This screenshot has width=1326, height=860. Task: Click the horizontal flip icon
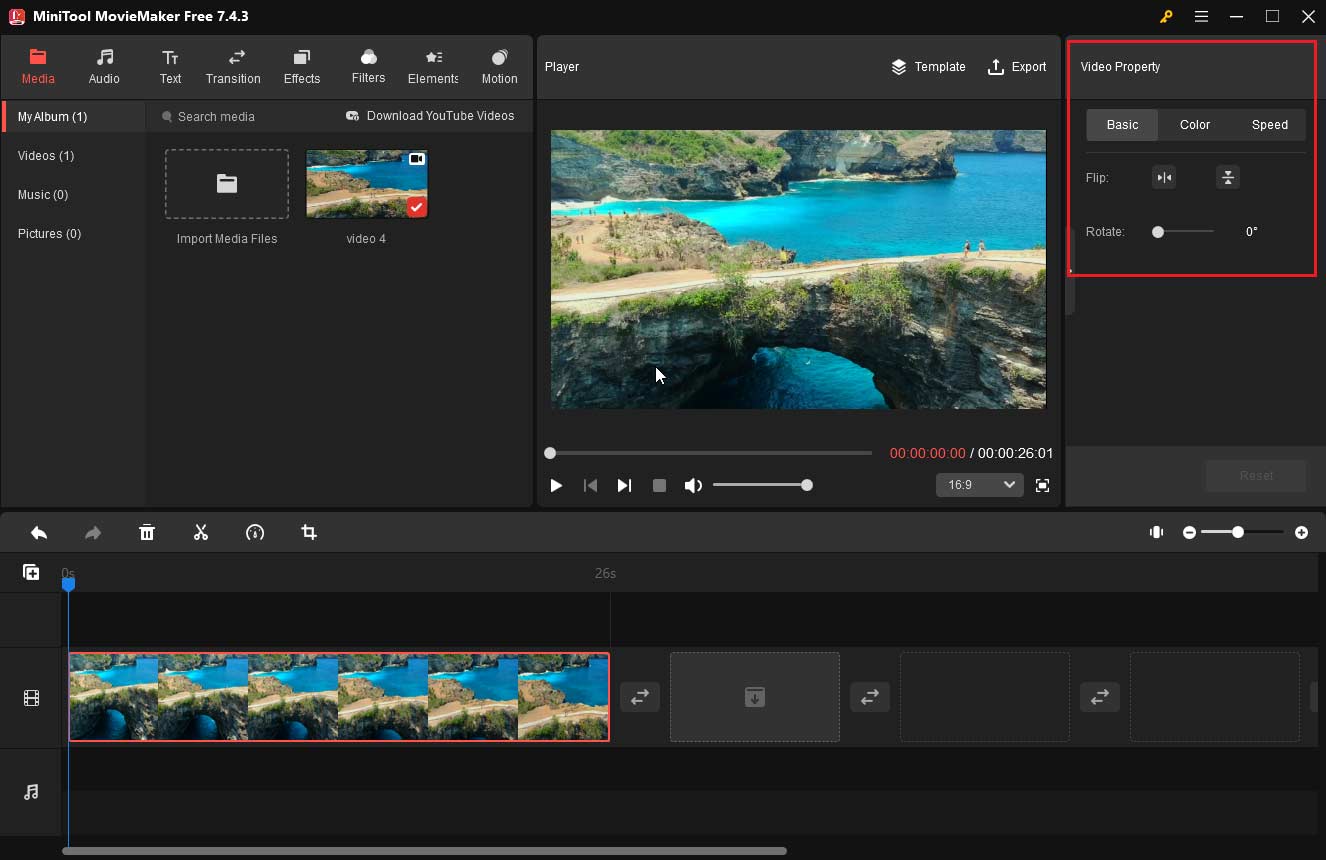1164,178
